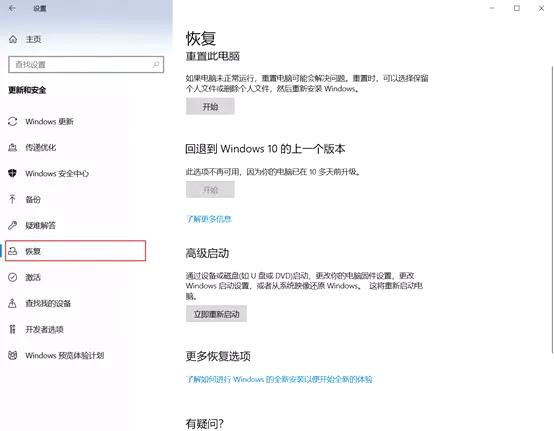Click the 开发者选项 icon
The height and width of the screenshot is (431, 554).
pos(13,329)
